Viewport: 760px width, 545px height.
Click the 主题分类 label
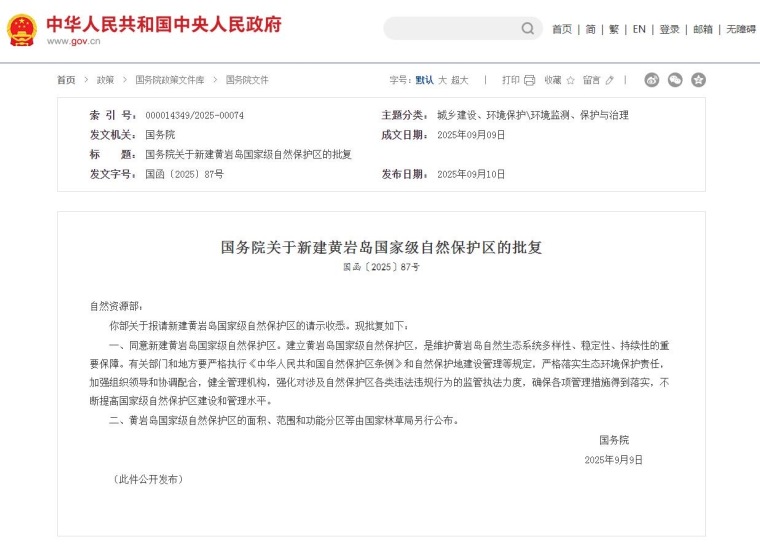404,115
